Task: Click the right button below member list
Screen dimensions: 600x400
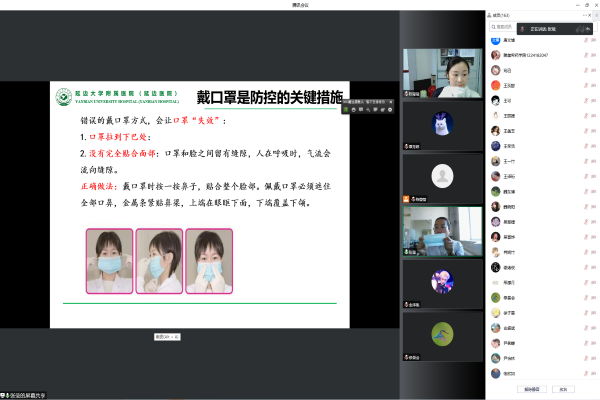Action: point(562,388)
